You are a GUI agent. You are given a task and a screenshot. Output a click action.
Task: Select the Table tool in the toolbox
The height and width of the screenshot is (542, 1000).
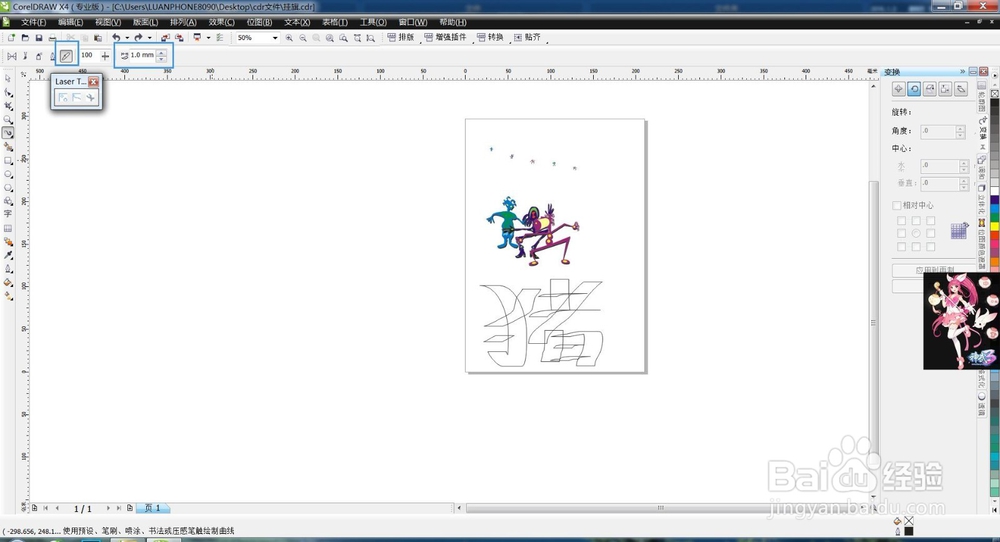click(x=8, y=228)
